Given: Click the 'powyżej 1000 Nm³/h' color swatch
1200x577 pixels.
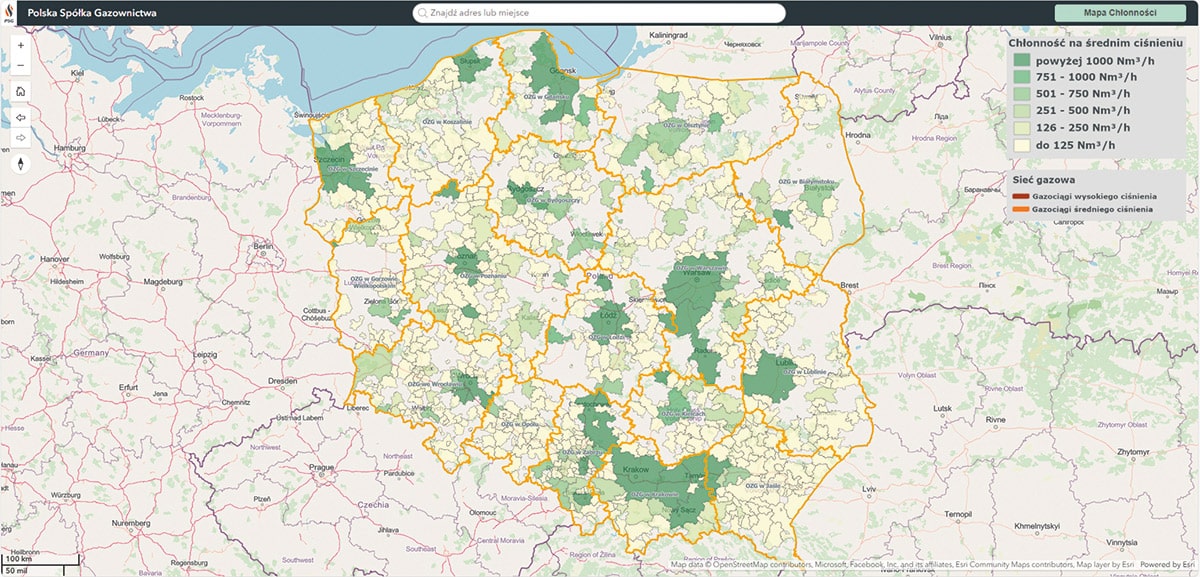Looking at the screenshot, I should click(x=1021, y=60).
